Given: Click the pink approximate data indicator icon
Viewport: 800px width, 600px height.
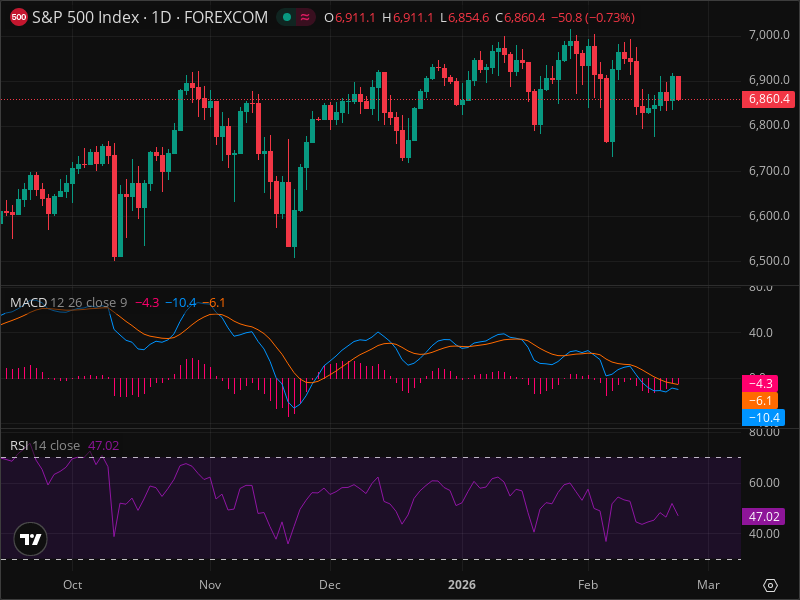Looking at the screenshot, I should (305, 17).
